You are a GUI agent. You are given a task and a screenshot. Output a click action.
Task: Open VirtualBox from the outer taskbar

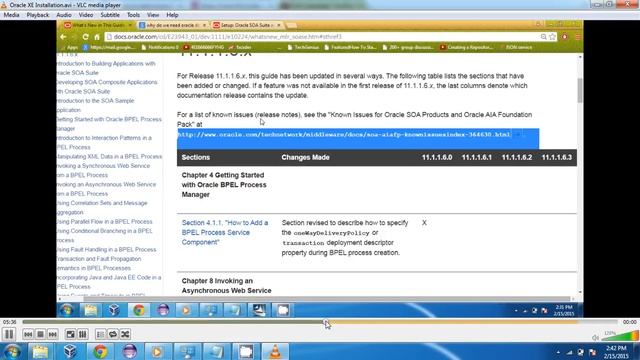(x=70, y=351)
